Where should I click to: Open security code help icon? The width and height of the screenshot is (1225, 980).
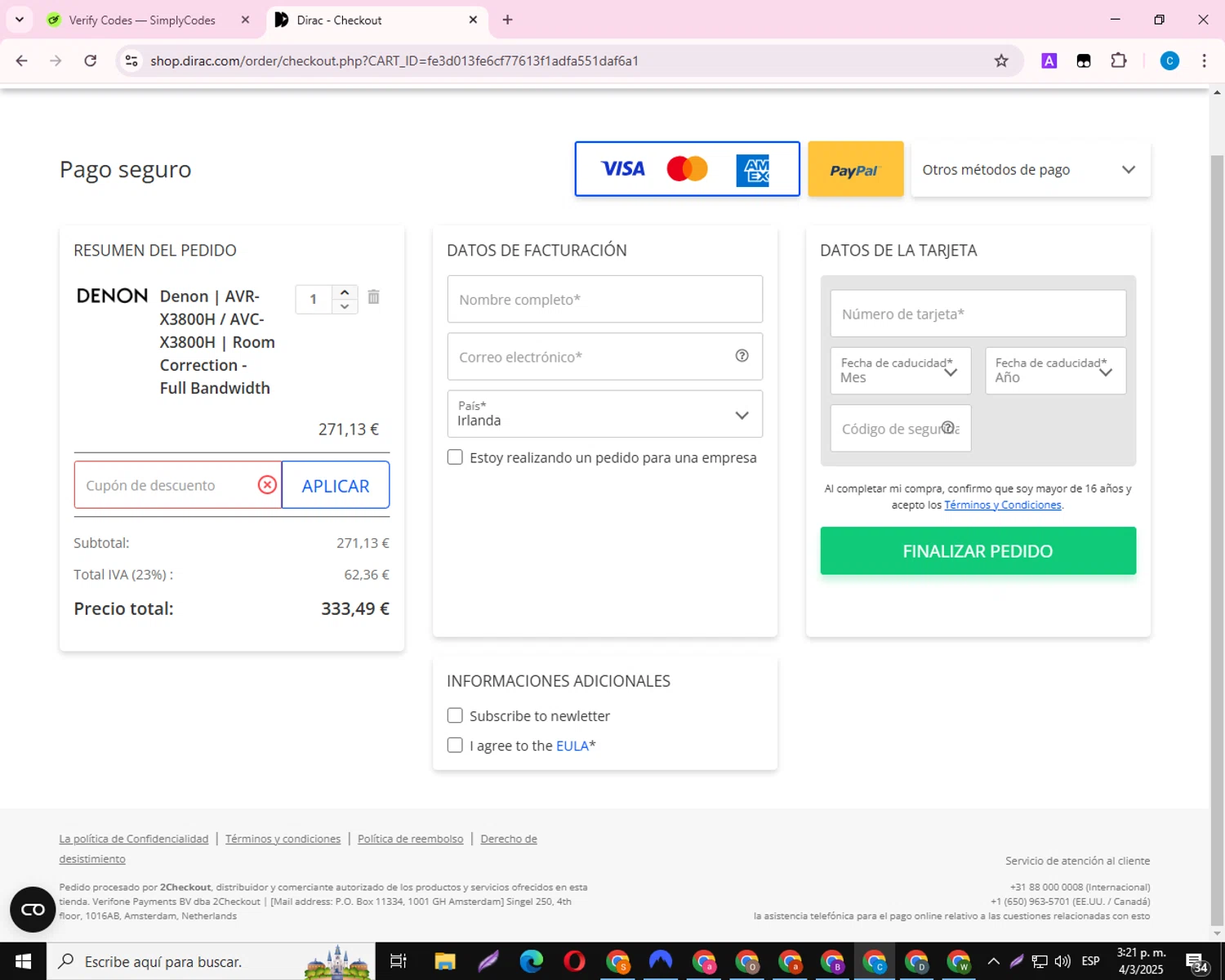pos(947,427)
